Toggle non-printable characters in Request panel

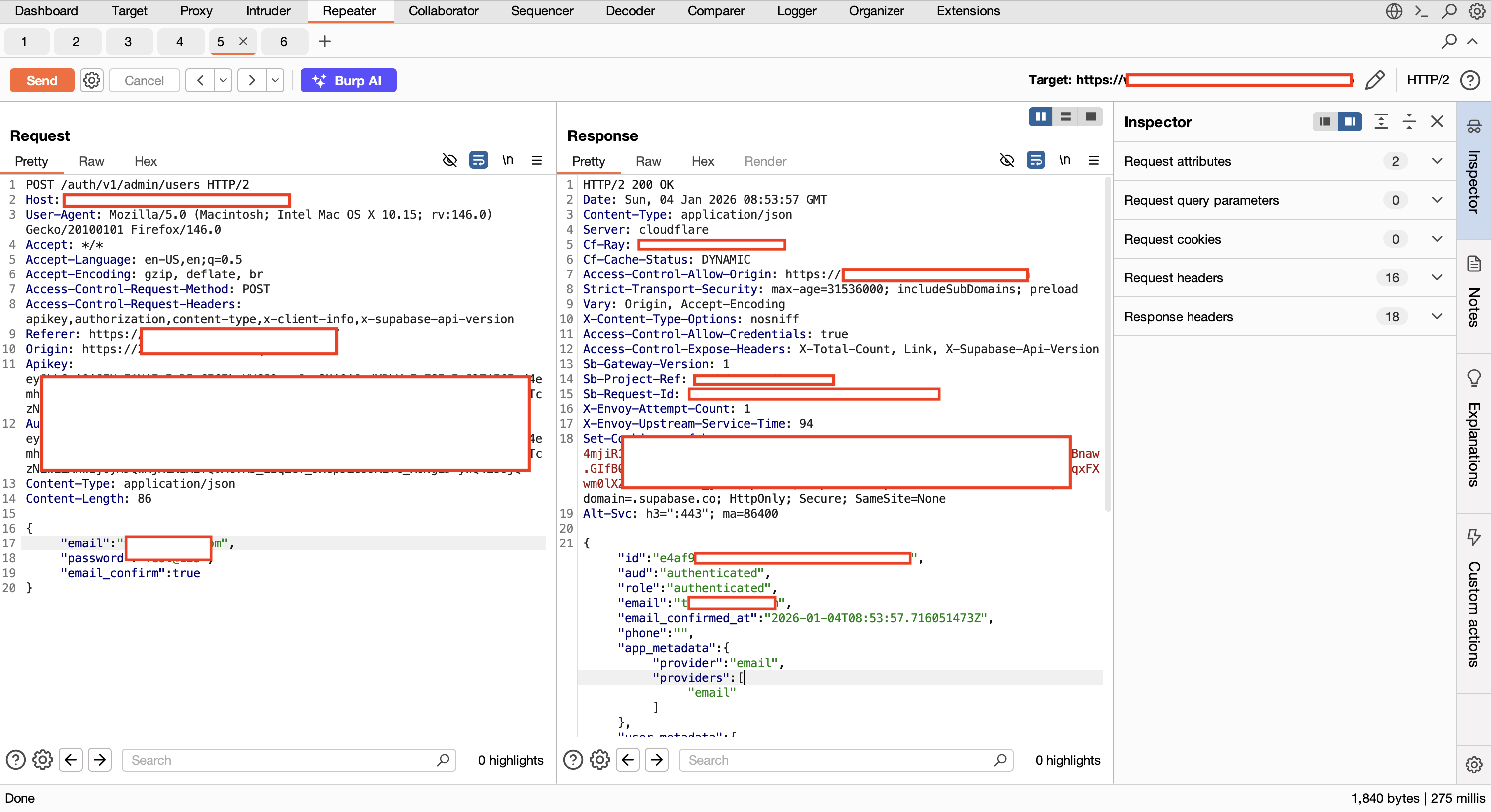[x=449, y=160]
